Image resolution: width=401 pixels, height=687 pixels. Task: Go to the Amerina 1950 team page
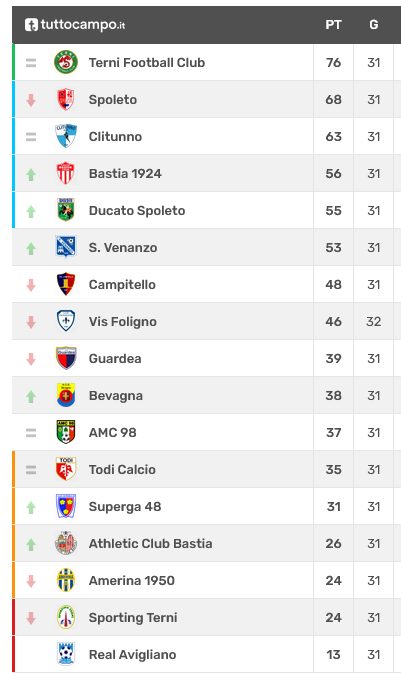coord(131,581)
